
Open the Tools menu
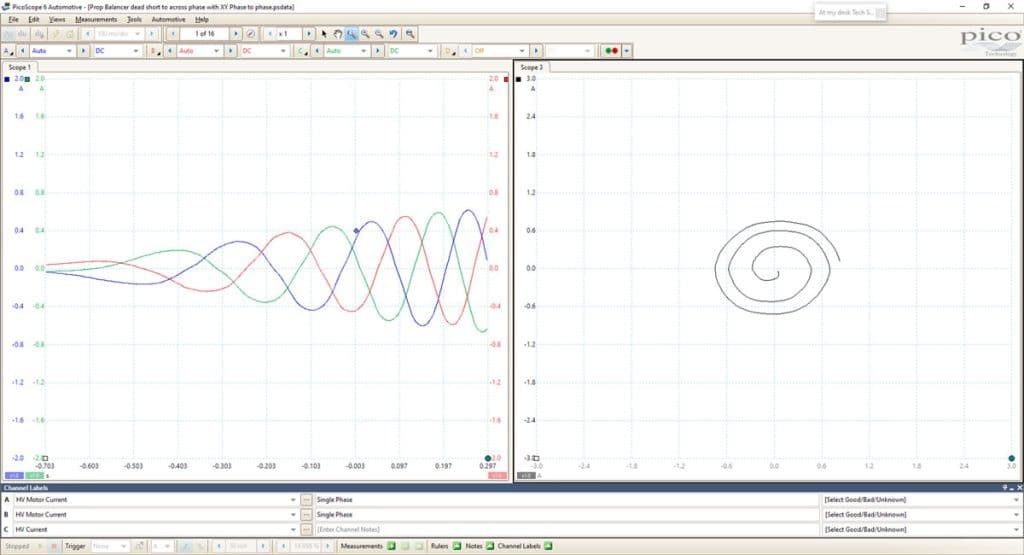[x=134, y=20]
